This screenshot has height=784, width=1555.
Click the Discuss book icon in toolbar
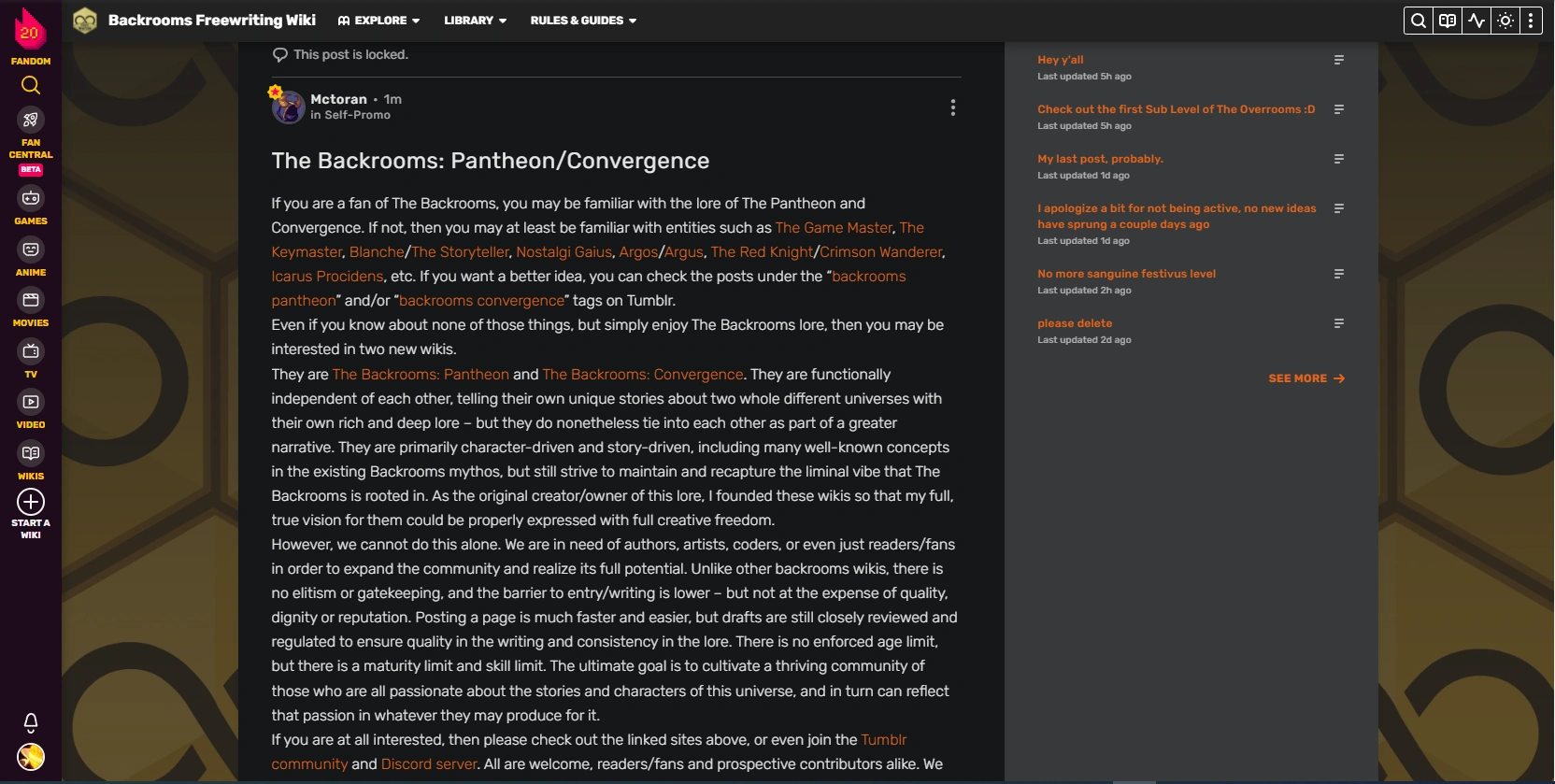pyautogui.click(x=1448, y=21)
